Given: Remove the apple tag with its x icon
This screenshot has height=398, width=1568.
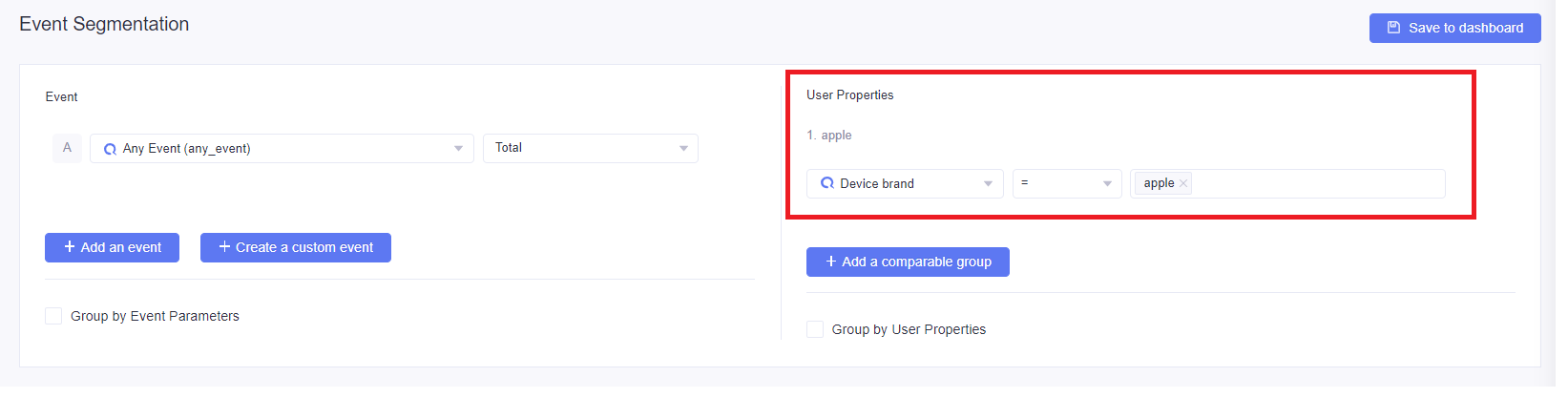Looking at the screenshot, I should [1183, 183].
